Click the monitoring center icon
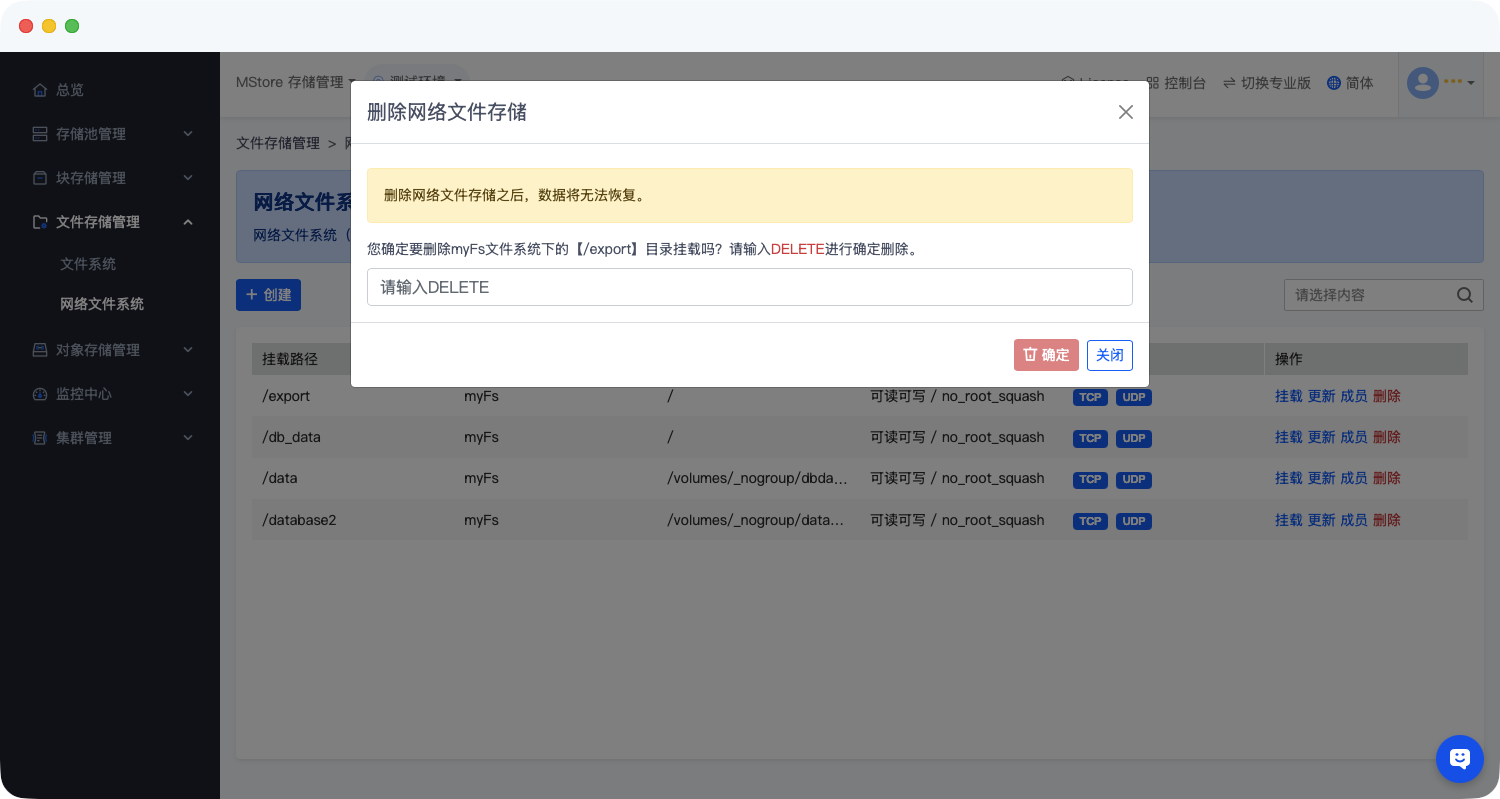Viewport: 1500px width, 799px height. pyautogui.click(x=40, y=394)
